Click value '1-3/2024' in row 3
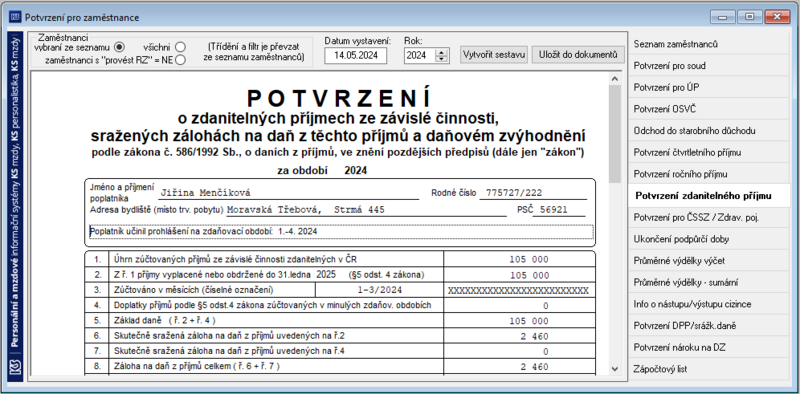This screenshot has width=800, height=394. coord(380,290)
